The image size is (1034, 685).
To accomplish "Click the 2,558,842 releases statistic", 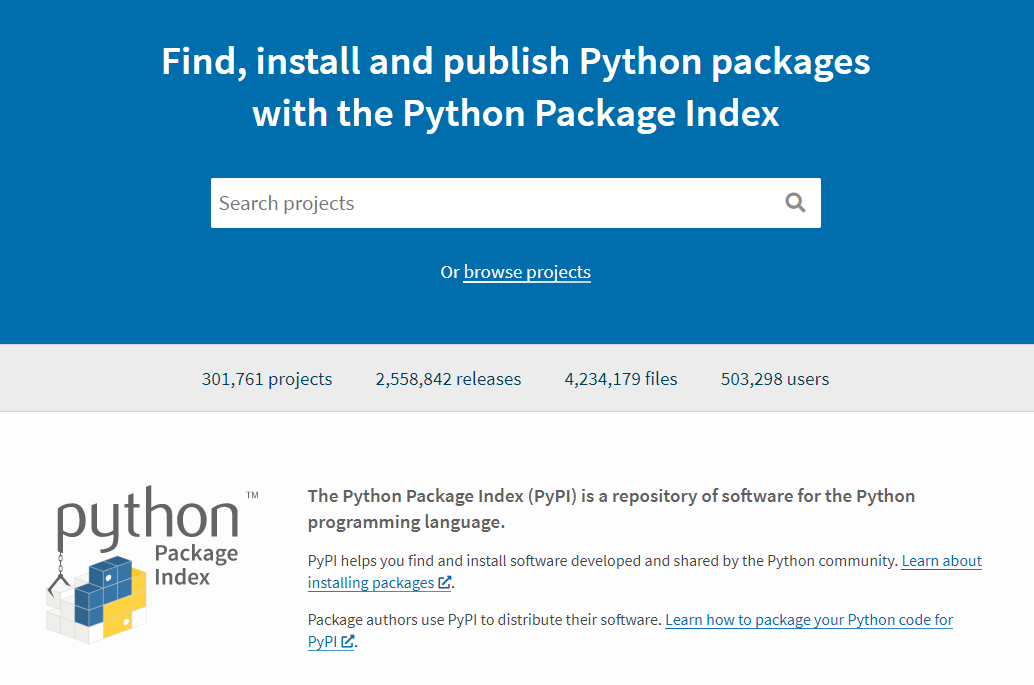I will tap(448, 379).
